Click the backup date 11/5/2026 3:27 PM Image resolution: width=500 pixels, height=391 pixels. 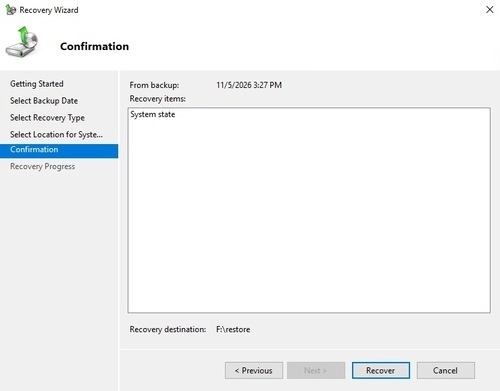click(249, 85)
